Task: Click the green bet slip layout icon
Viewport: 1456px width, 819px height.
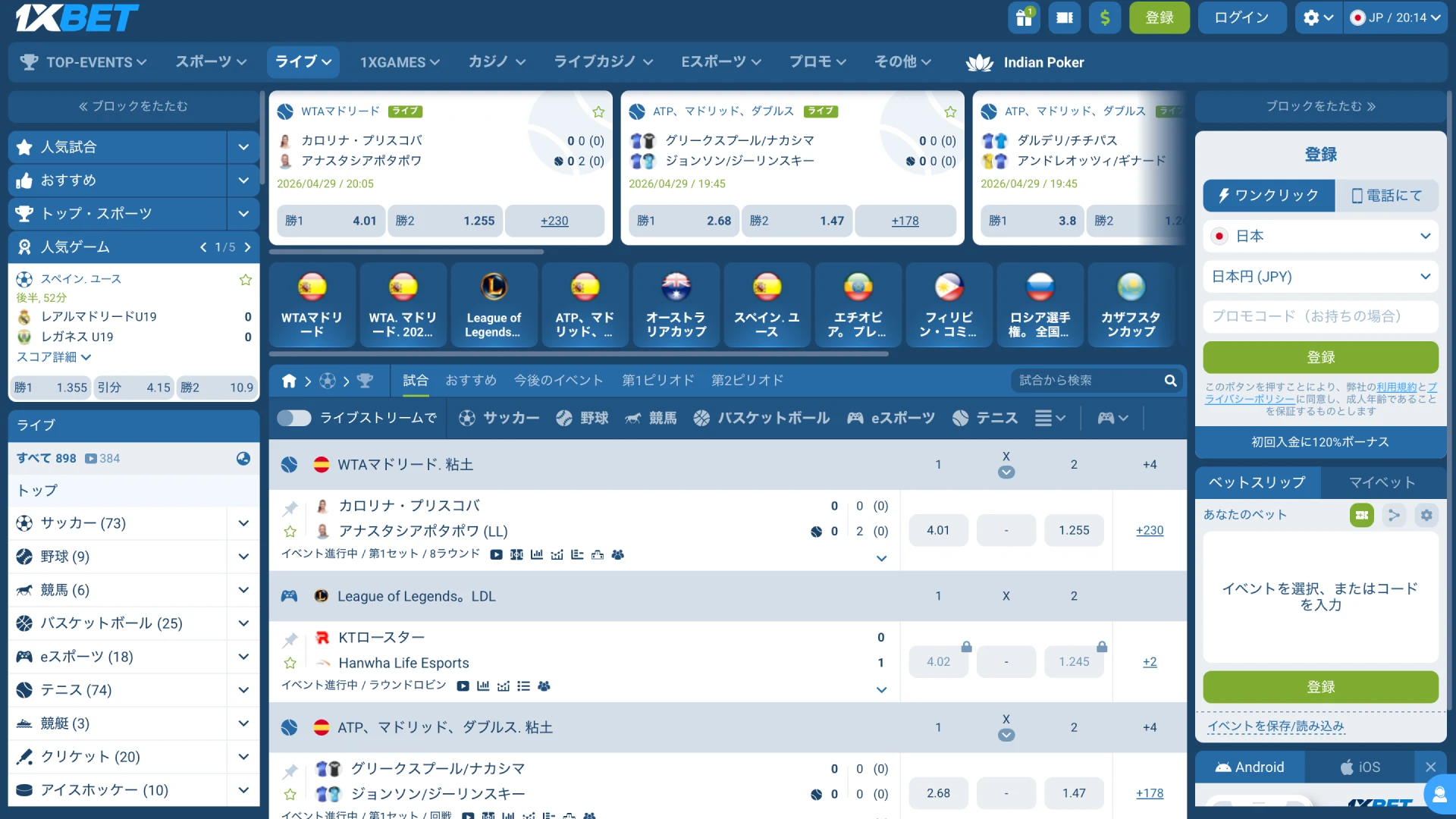Action: pos(1362,516)
